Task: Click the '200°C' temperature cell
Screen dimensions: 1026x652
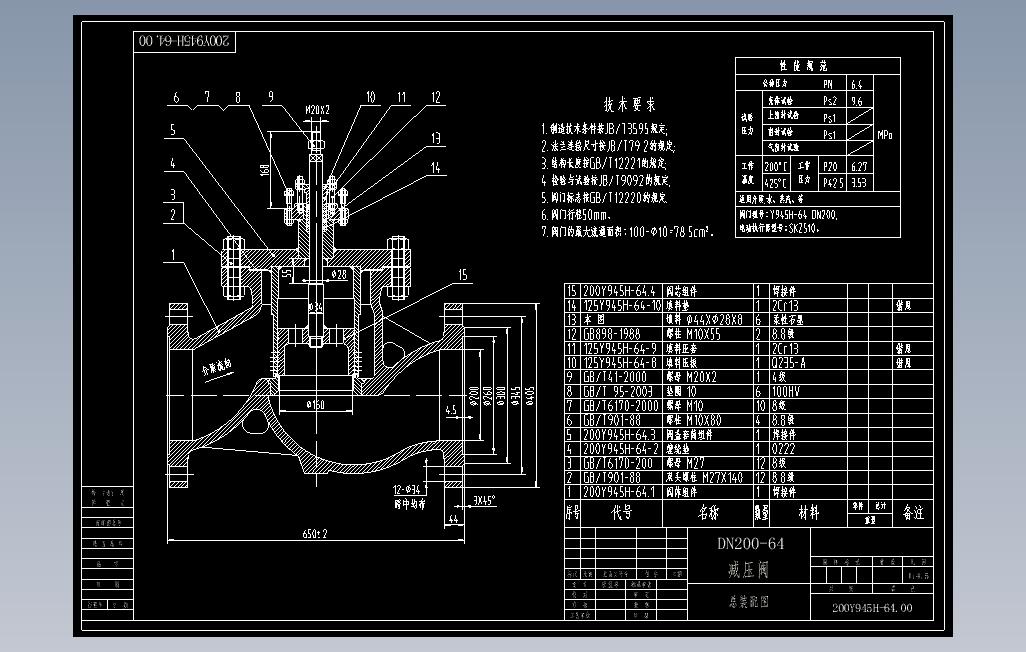Action: point(776,166)
